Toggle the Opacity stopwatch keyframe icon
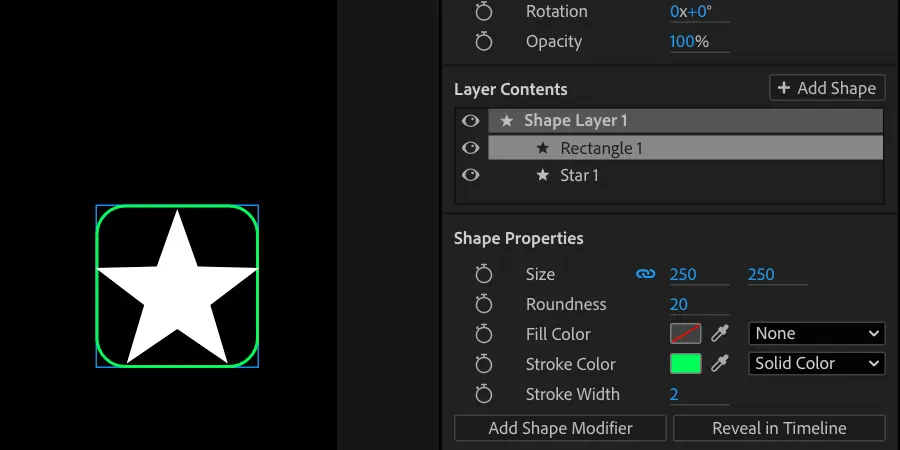This screenshot has height=450, width=900. pyautogui.click(x=484, y=42)
